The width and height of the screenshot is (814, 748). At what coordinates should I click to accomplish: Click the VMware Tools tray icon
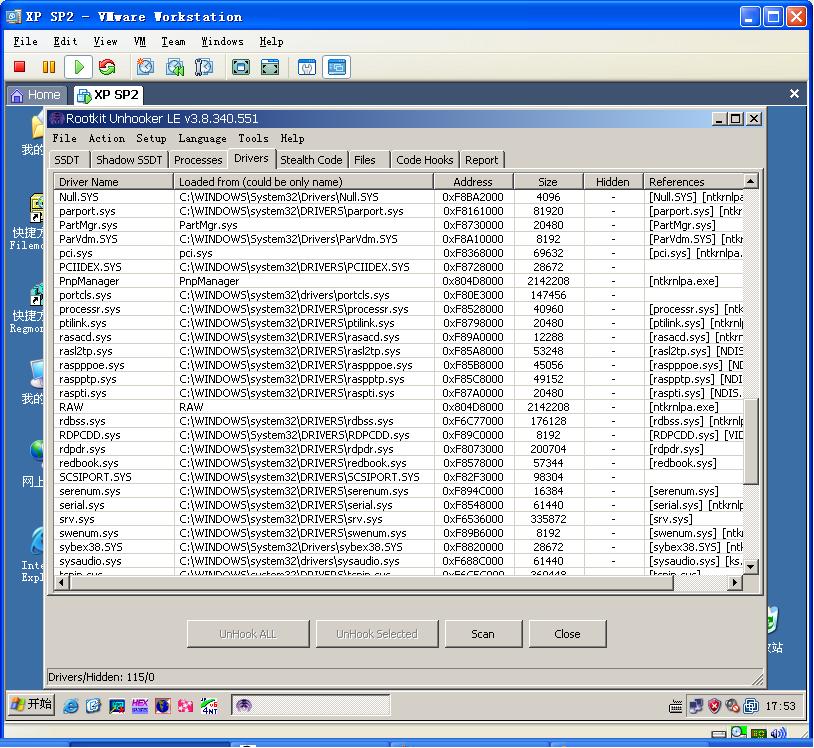(751, 706)
